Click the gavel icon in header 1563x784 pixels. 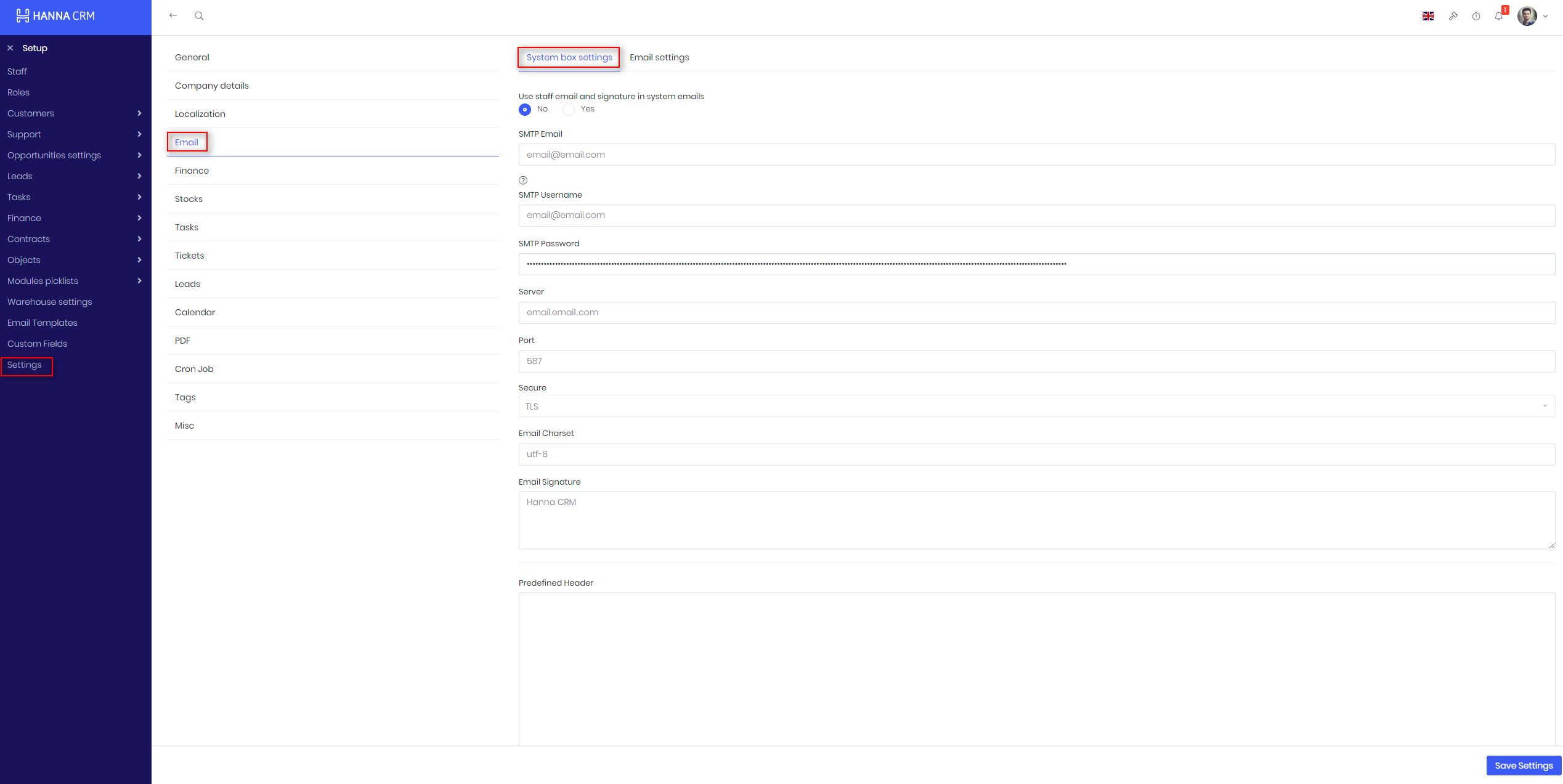pyautogui.click(x=1453, y=16)
